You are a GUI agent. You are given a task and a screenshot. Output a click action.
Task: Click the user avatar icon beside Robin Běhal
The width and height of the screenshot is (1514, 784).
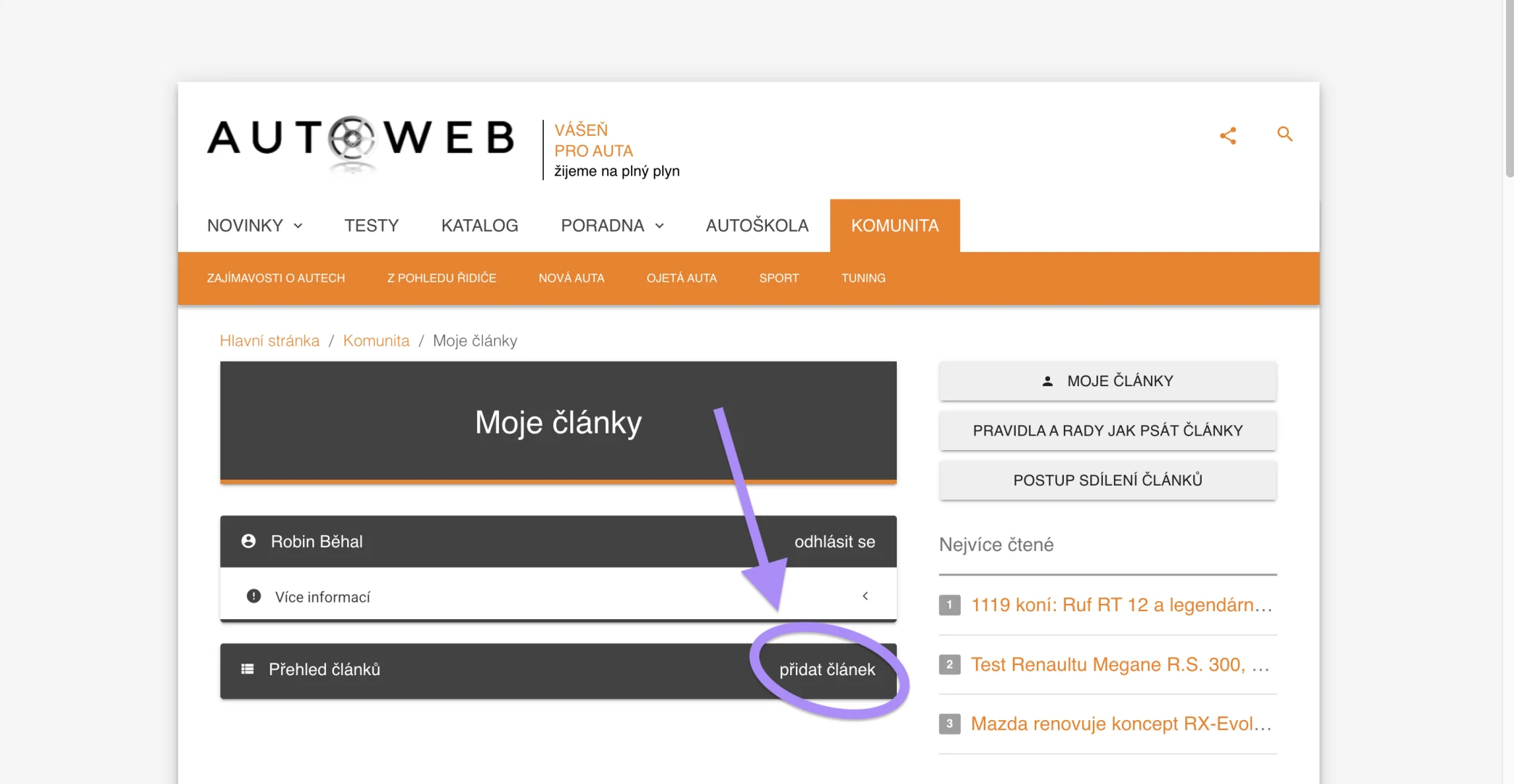(x=248, y=541)
